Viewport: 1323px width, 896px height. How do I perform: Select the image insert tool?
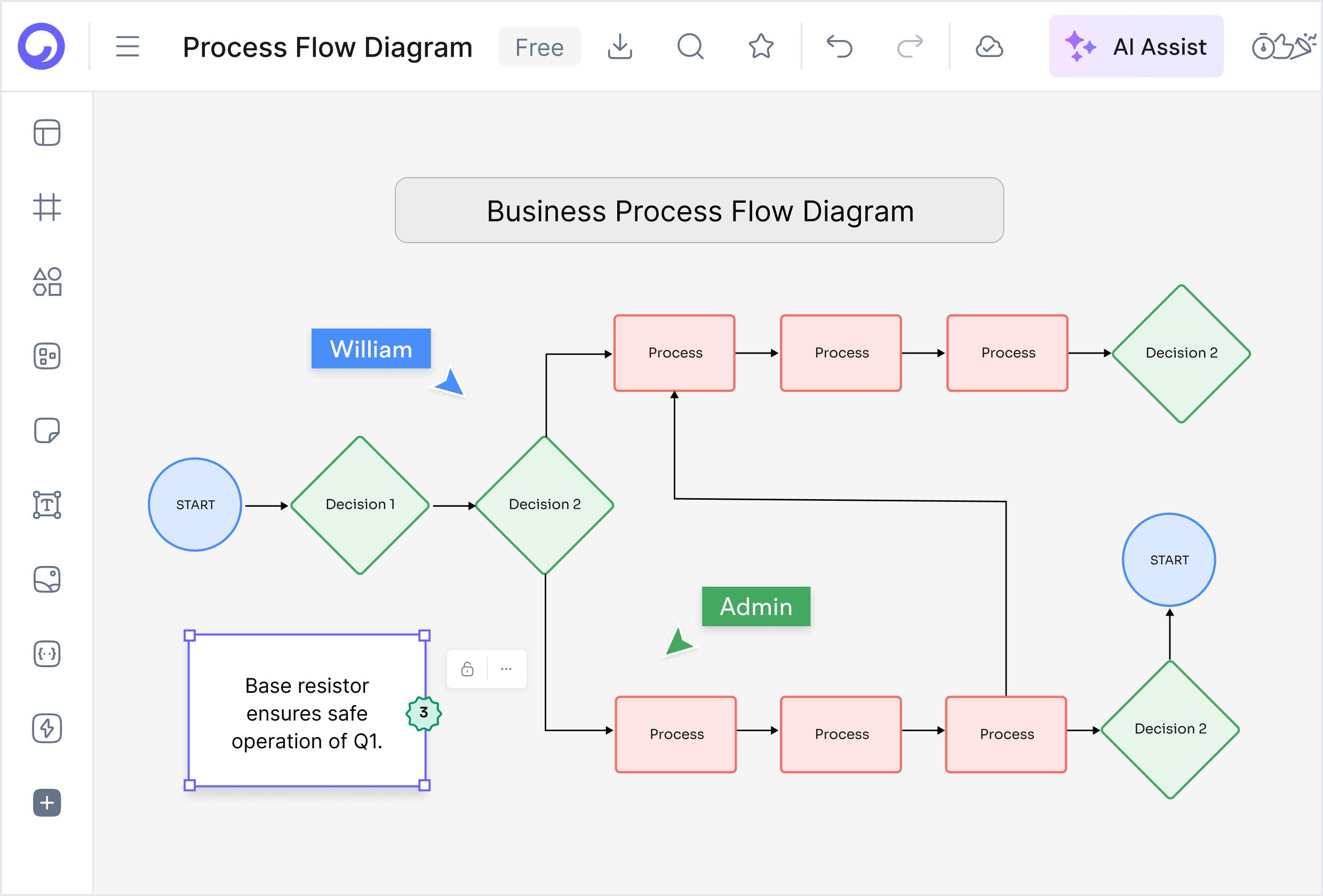click(47, 580)
